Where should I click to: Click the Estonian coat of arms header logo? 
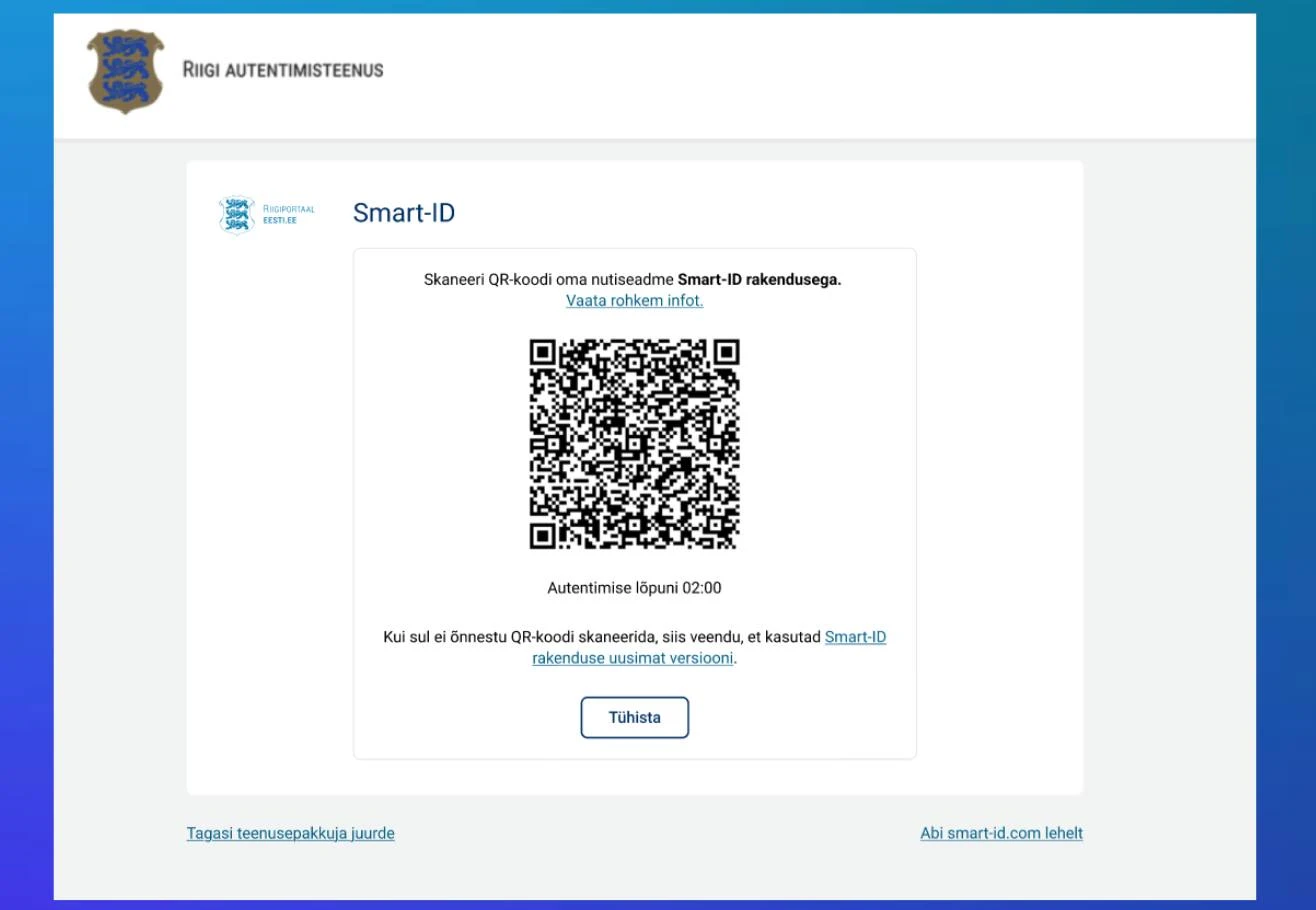(x=125, y=70)
